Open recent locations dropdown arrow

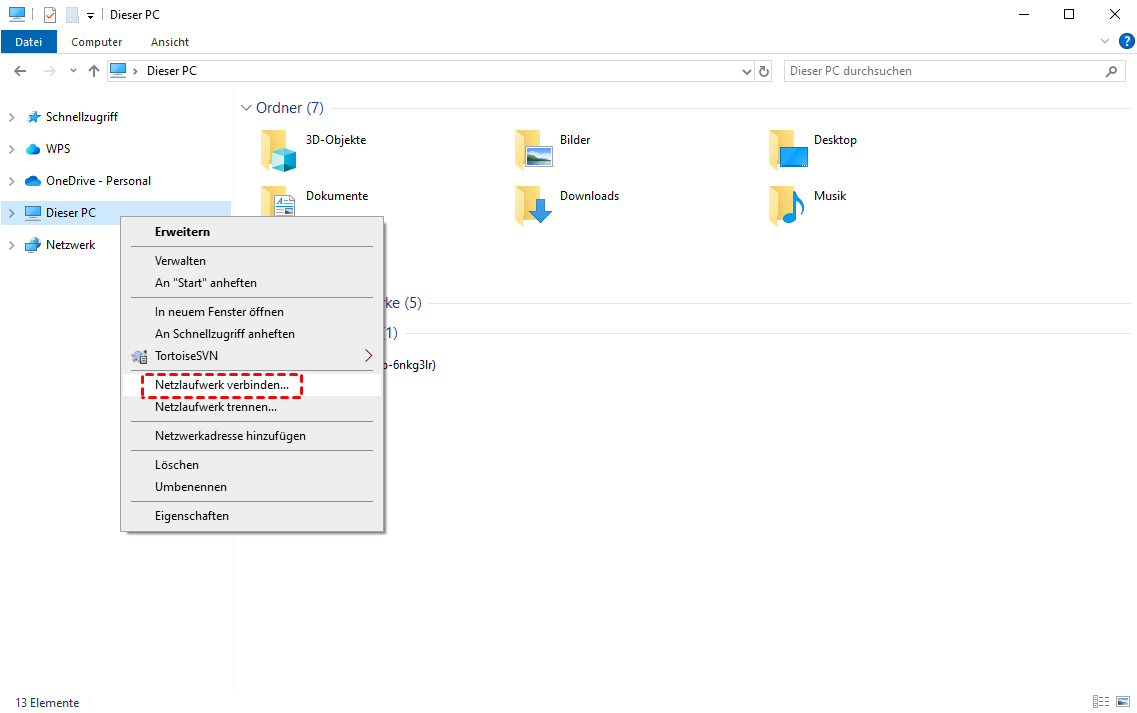point(73,71)
